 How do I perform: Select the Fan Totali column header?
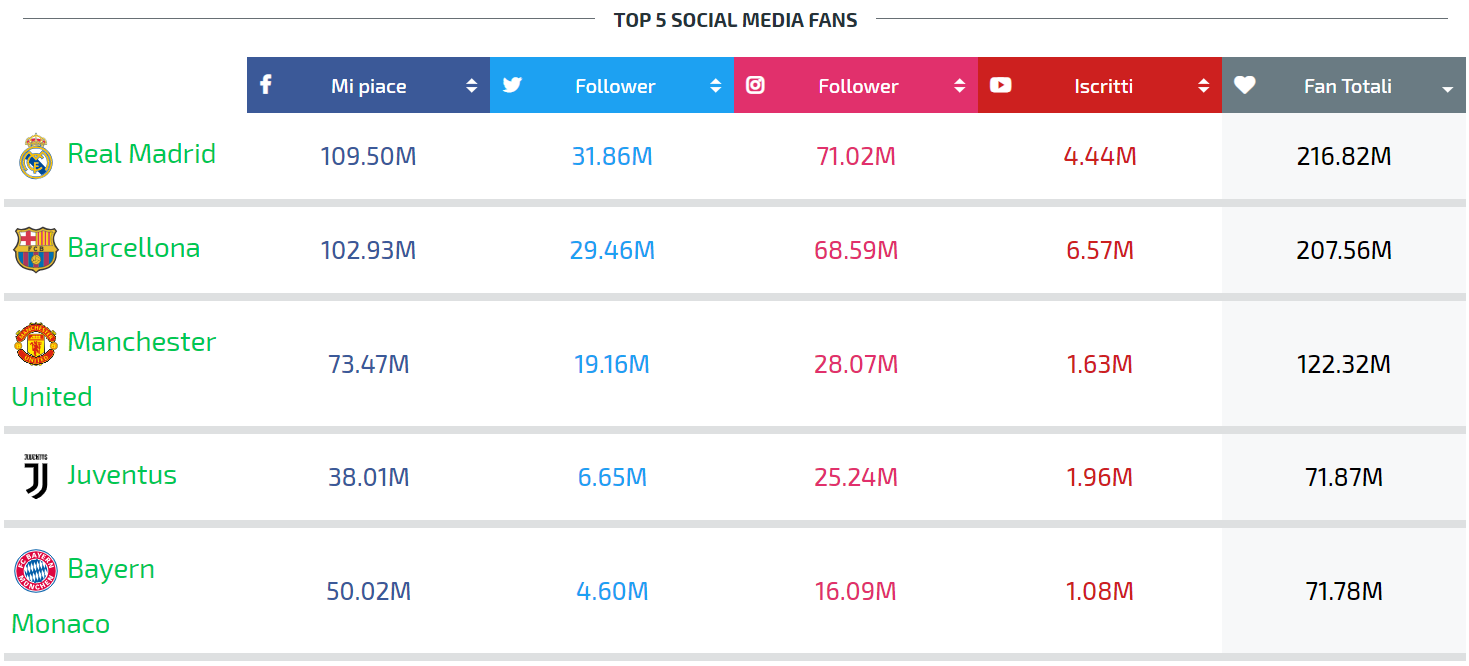(x=1344, y=85)
